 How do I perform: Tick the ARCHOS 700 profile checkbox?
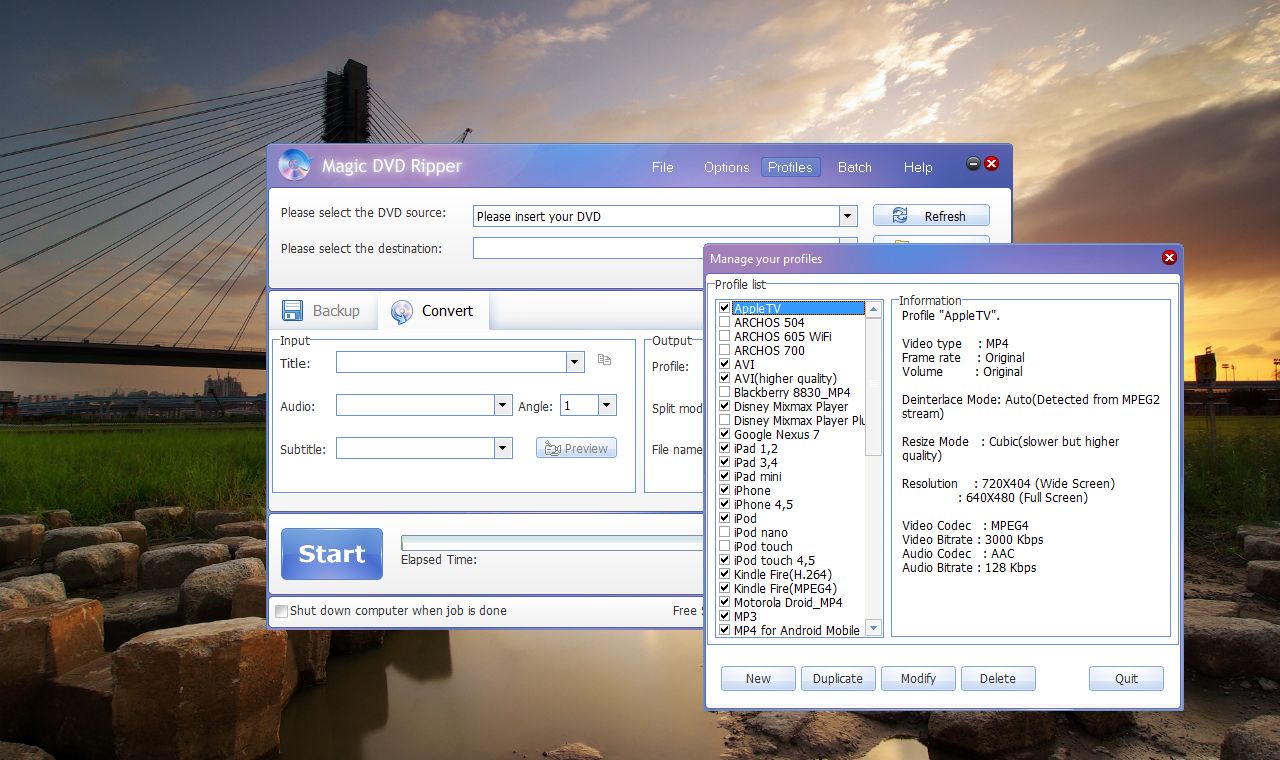(x=725, y=351)
